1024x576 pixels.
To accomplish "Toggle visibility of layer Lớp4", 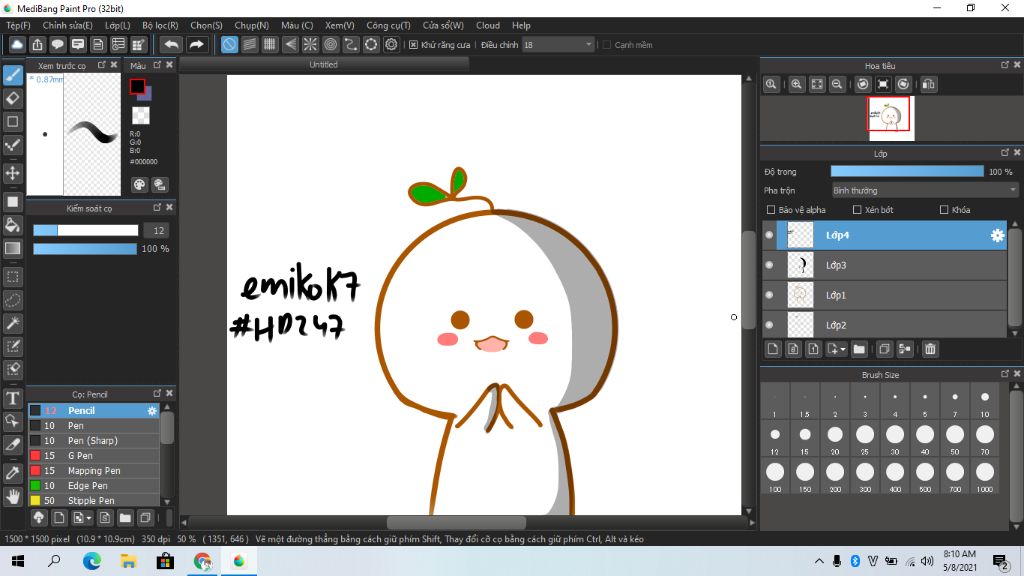I will pos(769,235).
